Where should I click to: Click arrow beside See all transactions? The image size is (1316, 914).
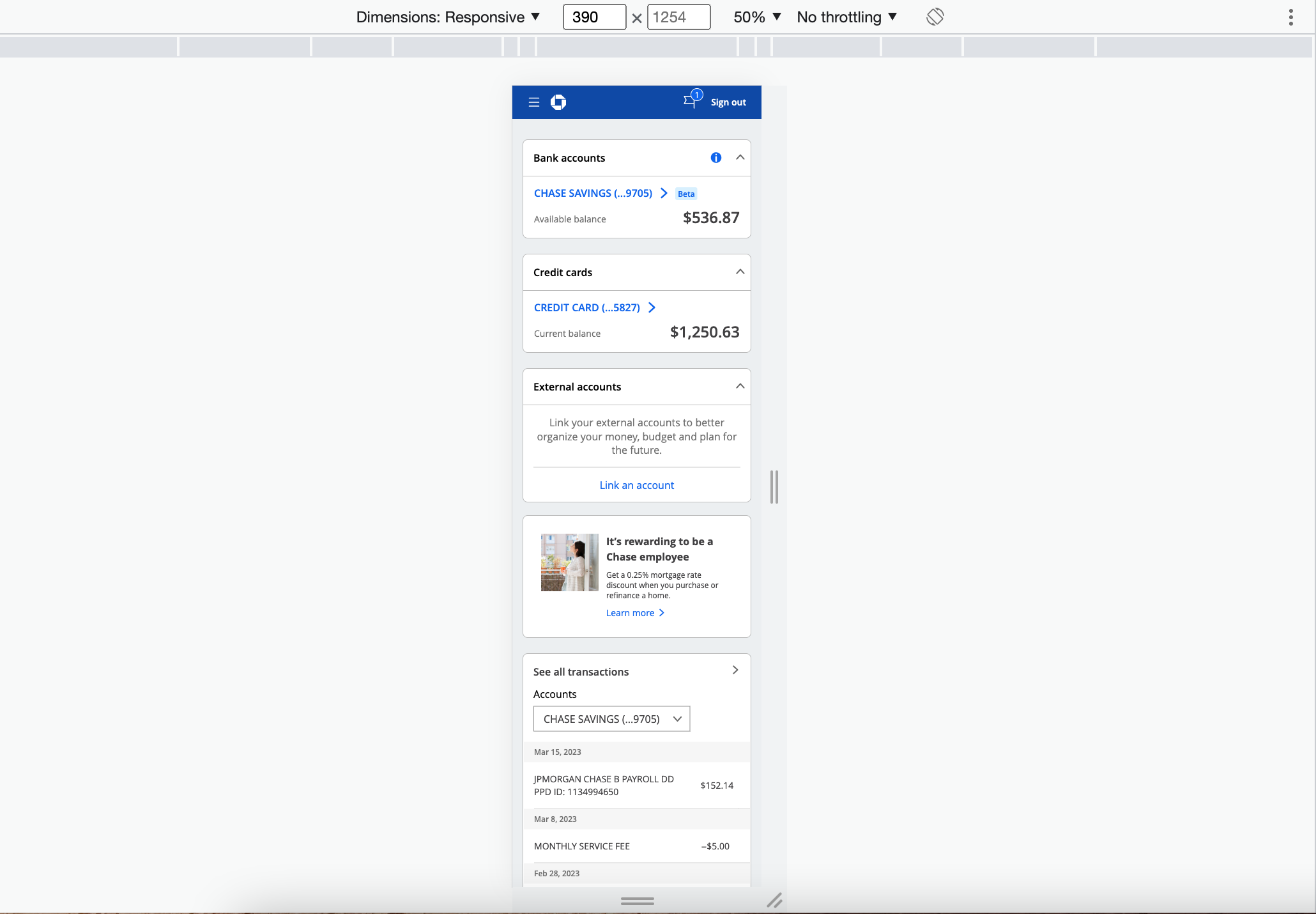735,670
